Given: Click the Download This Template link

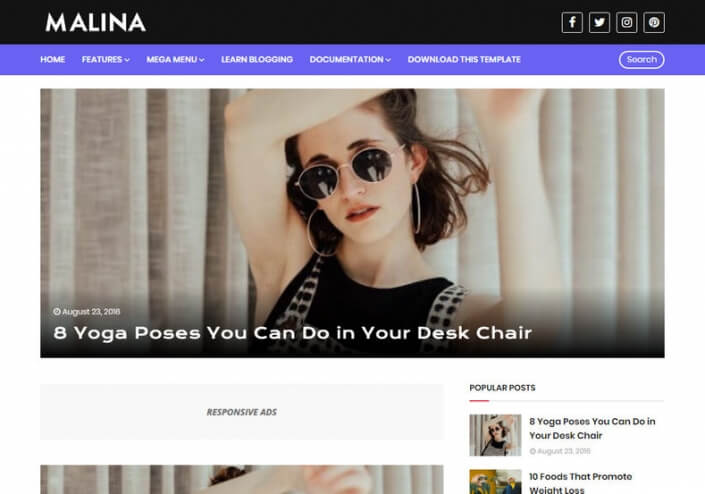Looking at the screenshot, I should [x=464, y=59].
